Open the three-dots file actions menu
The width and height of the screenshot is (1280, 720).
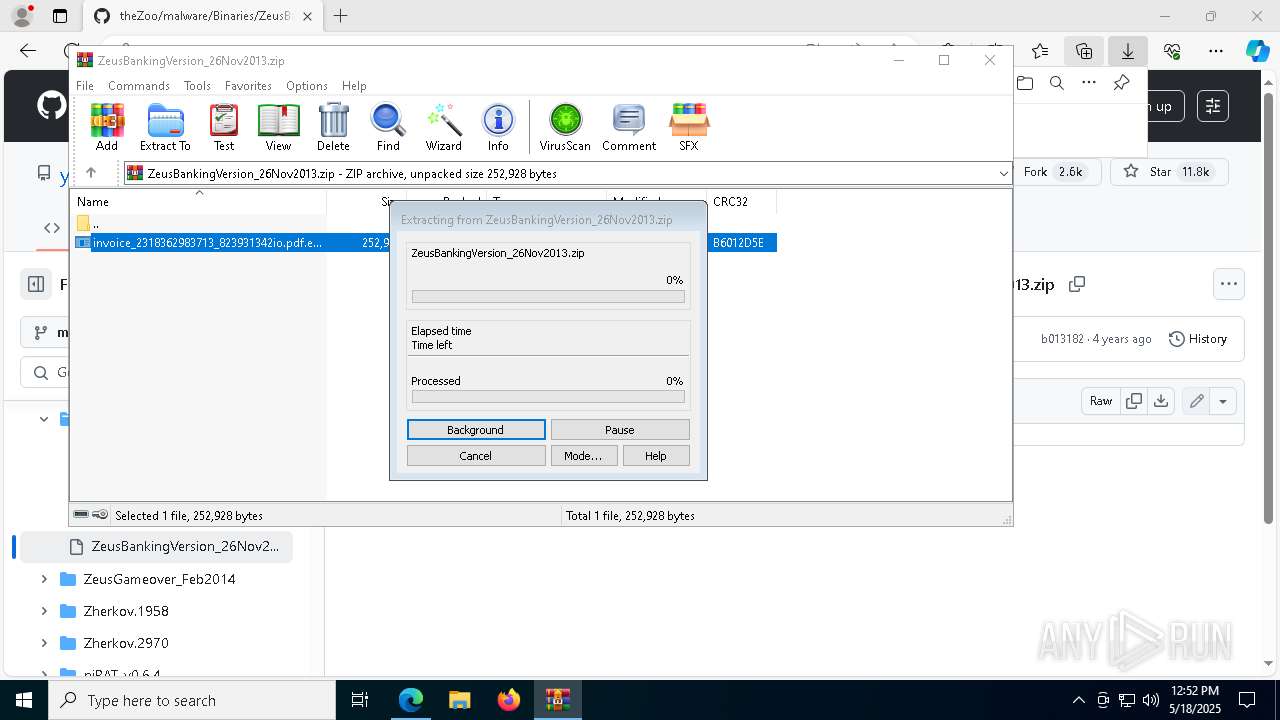[x=1229, y=284]
